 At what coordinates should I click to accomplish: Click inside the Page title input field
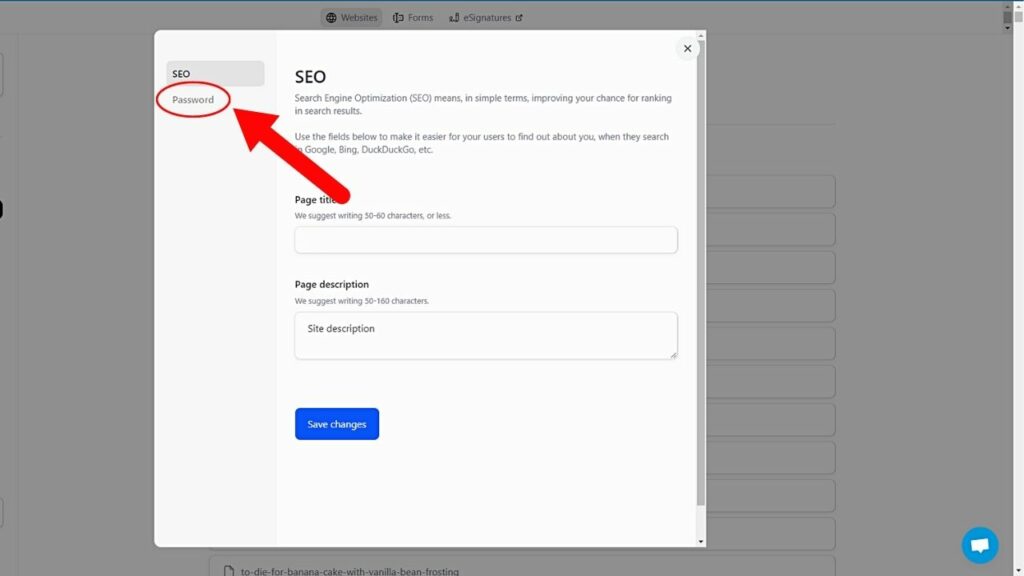tap(485, 240)
